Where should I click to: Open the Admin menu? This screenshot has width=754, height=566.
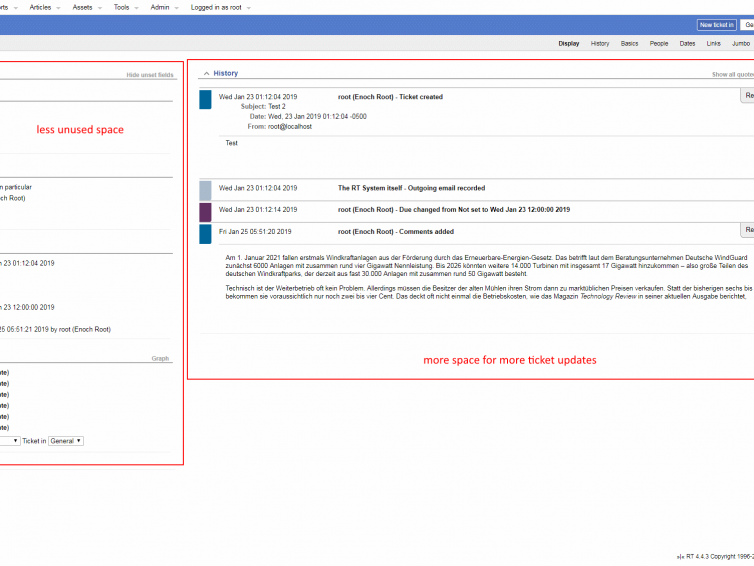(160, 7)
